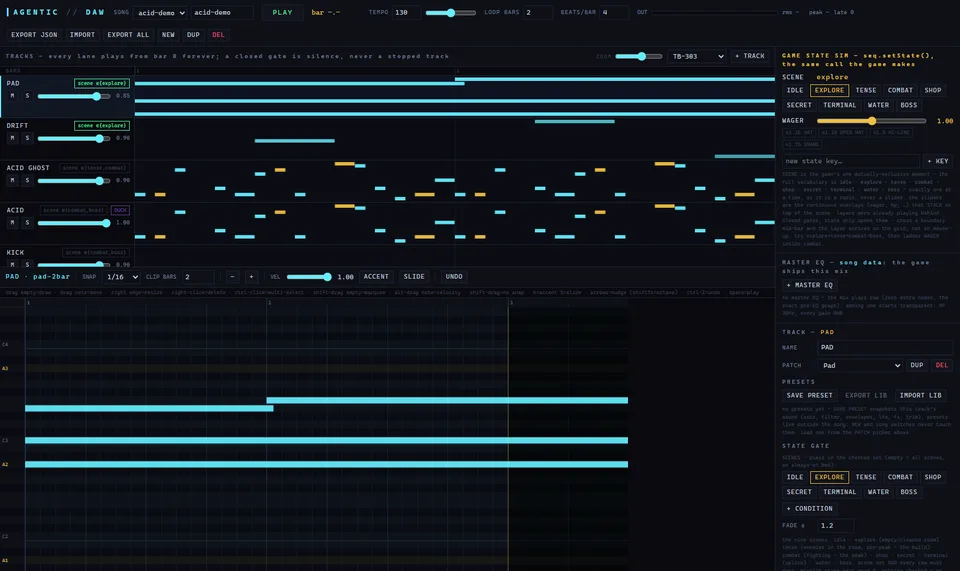Select IDLE in the SCENE simulator
The height and width of the screenshot is (571, 960).
[795, 90]
